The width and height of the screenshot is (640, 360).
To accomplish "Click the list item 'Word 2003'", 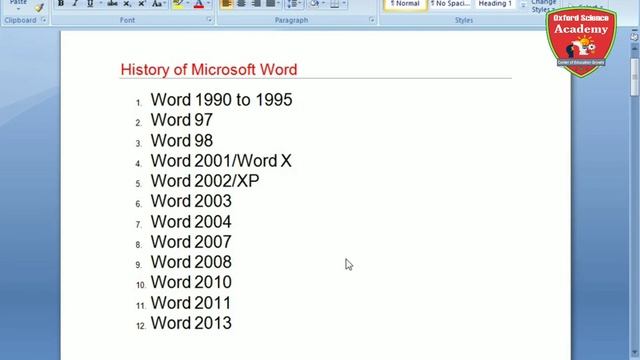I will 191,201.
